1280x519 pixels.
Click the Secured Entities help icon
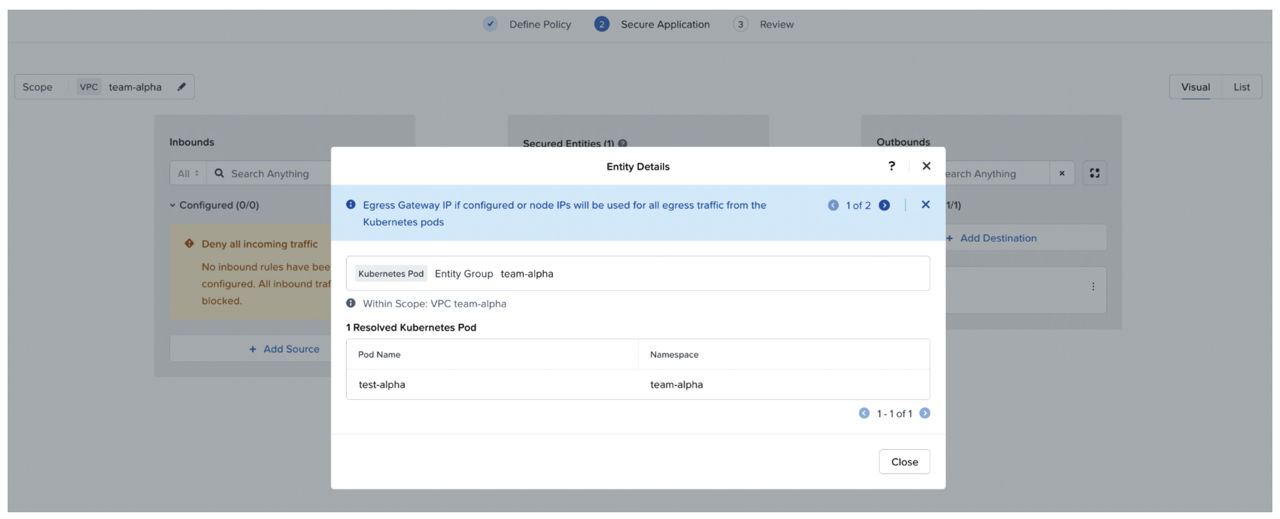coord(623,144)
